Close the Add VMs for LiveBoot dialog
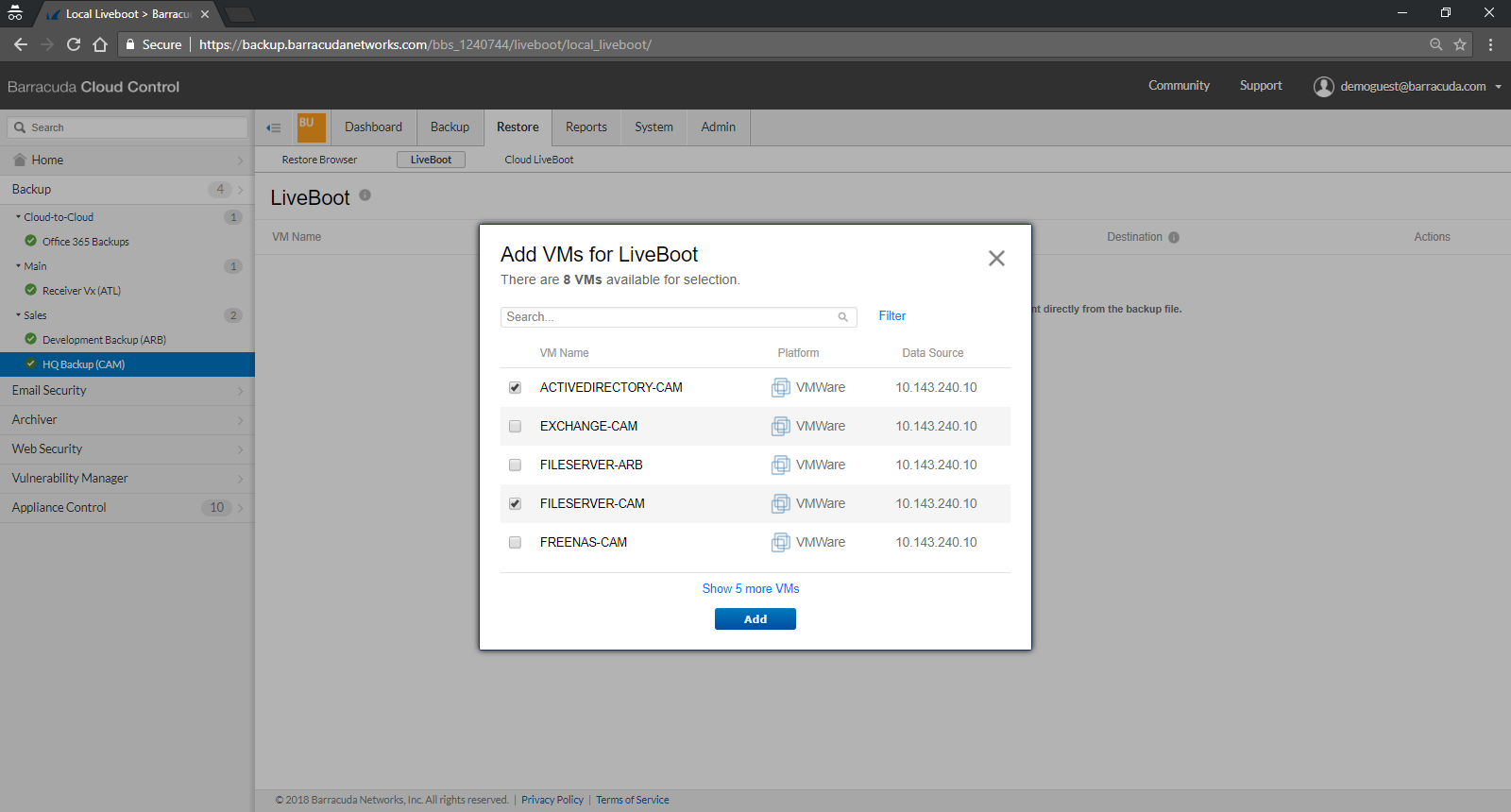The image size is (1511, 812). pyautogui.click(x=996, y=259)
